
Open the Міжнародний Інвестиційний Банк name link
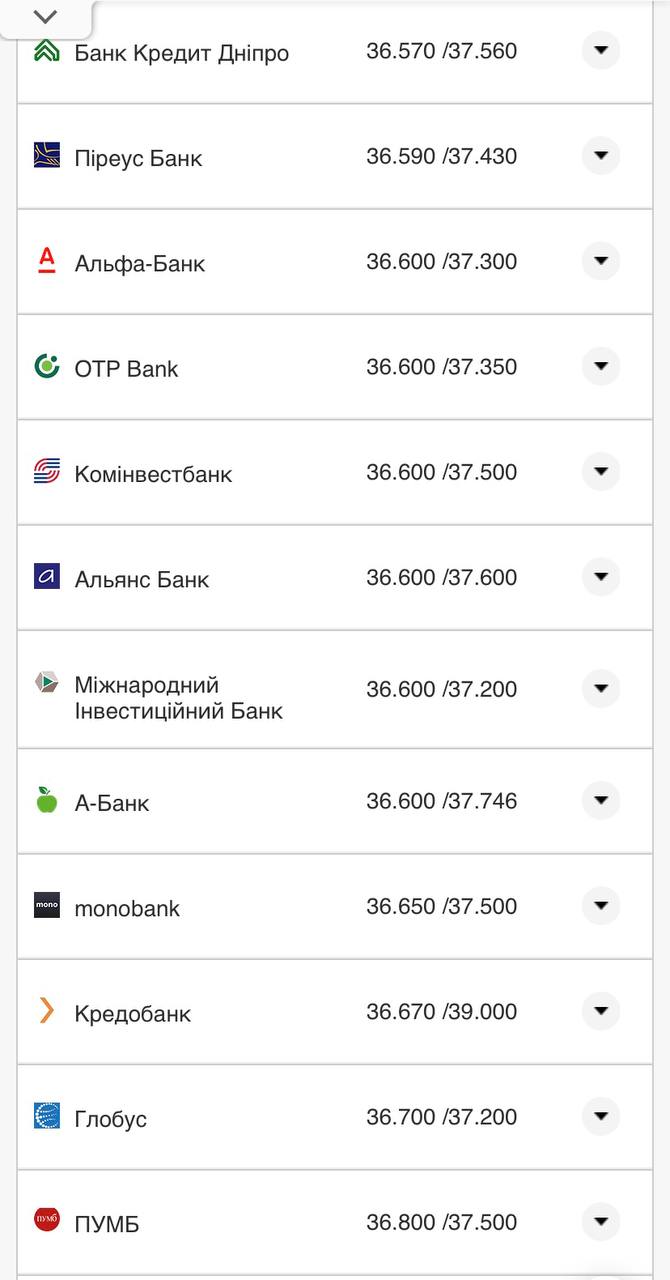pos(178,698)
